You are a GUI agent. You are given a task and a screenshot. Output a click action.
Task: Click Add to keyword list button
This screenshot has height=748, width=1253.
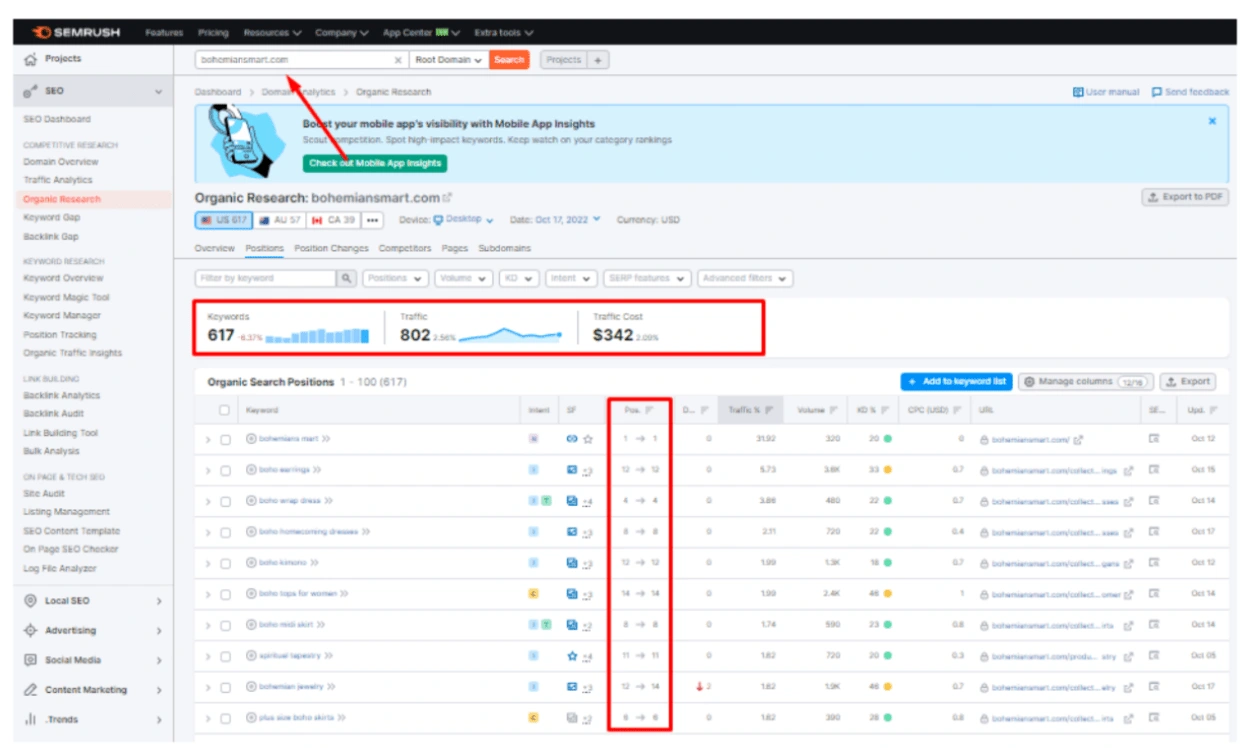[x=957, y=382]
